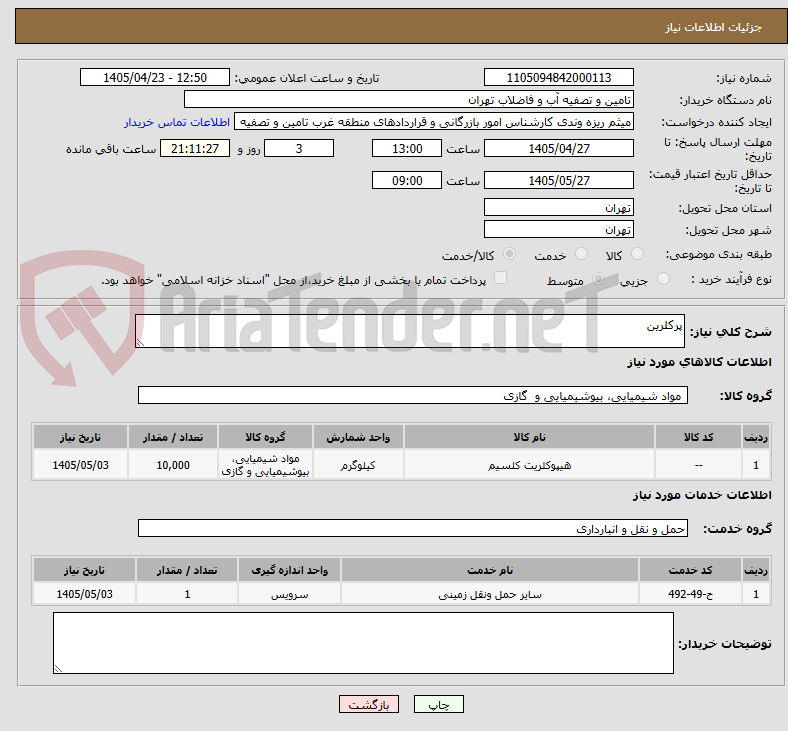Image resolution: width=788 pixels, height=731 pixels.
Task: Click the goods table گروه کالا header
Action: pyautogui.click(x=265, y=437)
